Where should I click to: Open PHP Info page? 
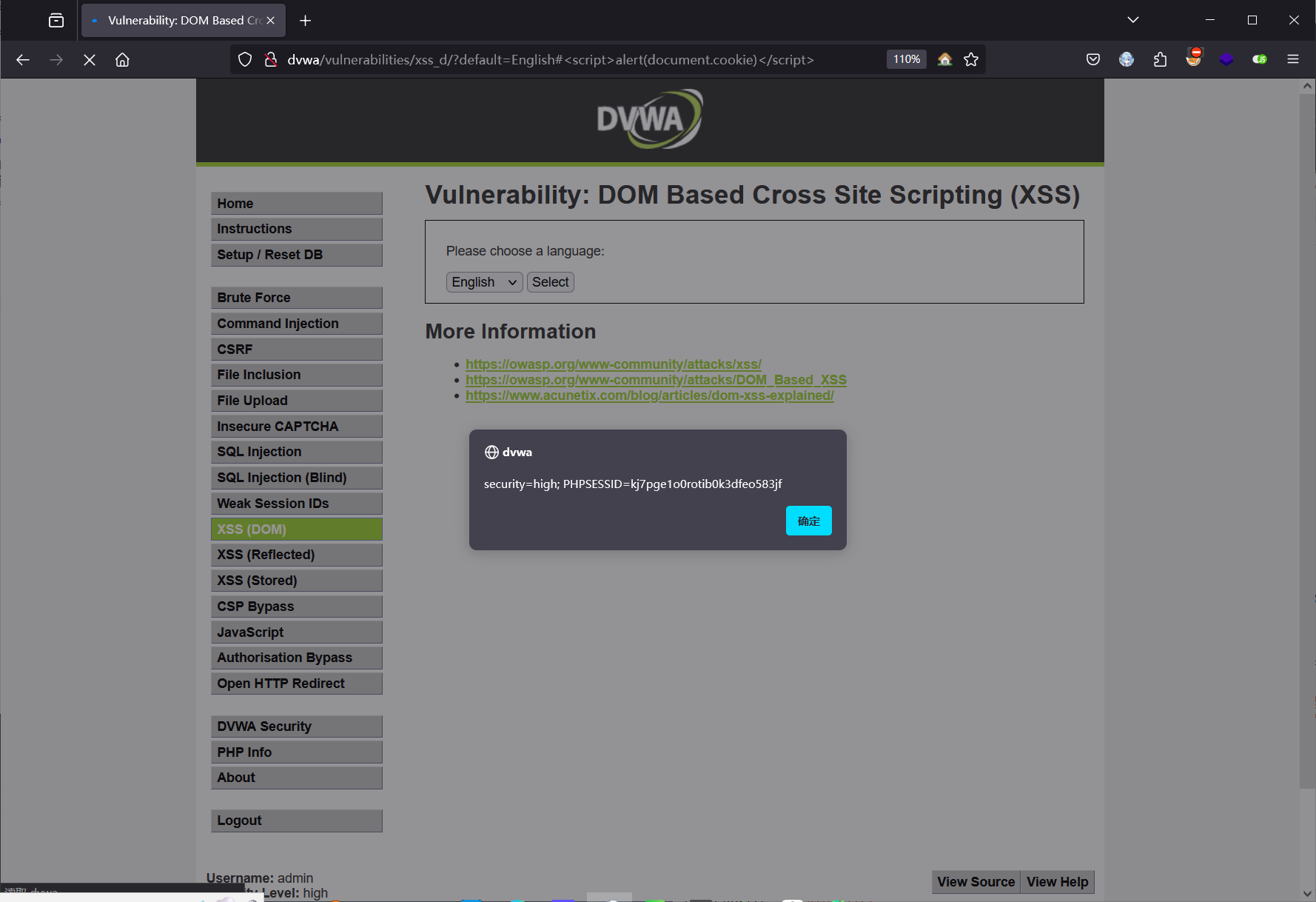(x=296, y=752)
